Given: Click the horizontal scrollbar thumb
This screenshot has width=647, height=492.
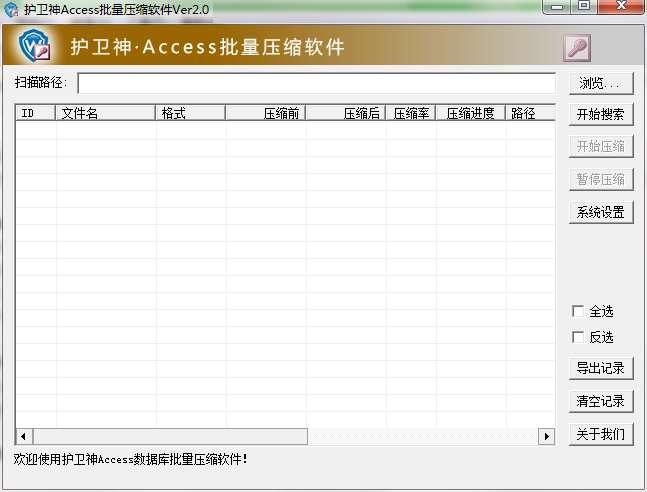Looking at the screenshot, I should 170,436.
